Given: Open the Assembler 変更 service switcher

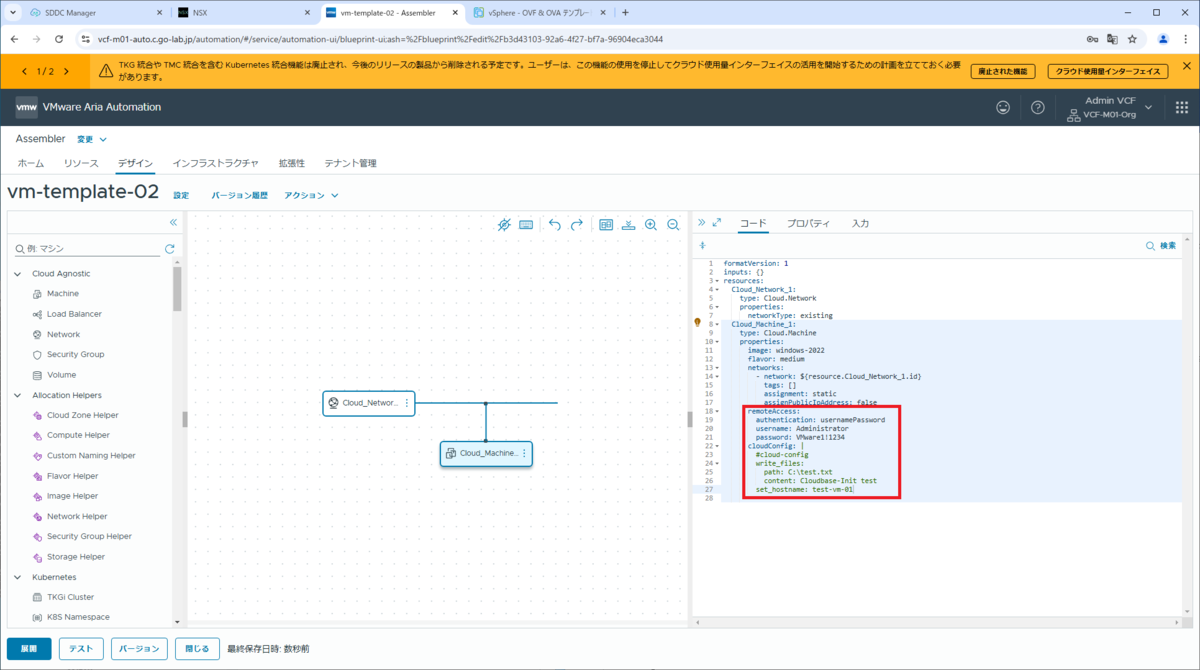Looking at the screenshot, I should (x=92, y=139).
